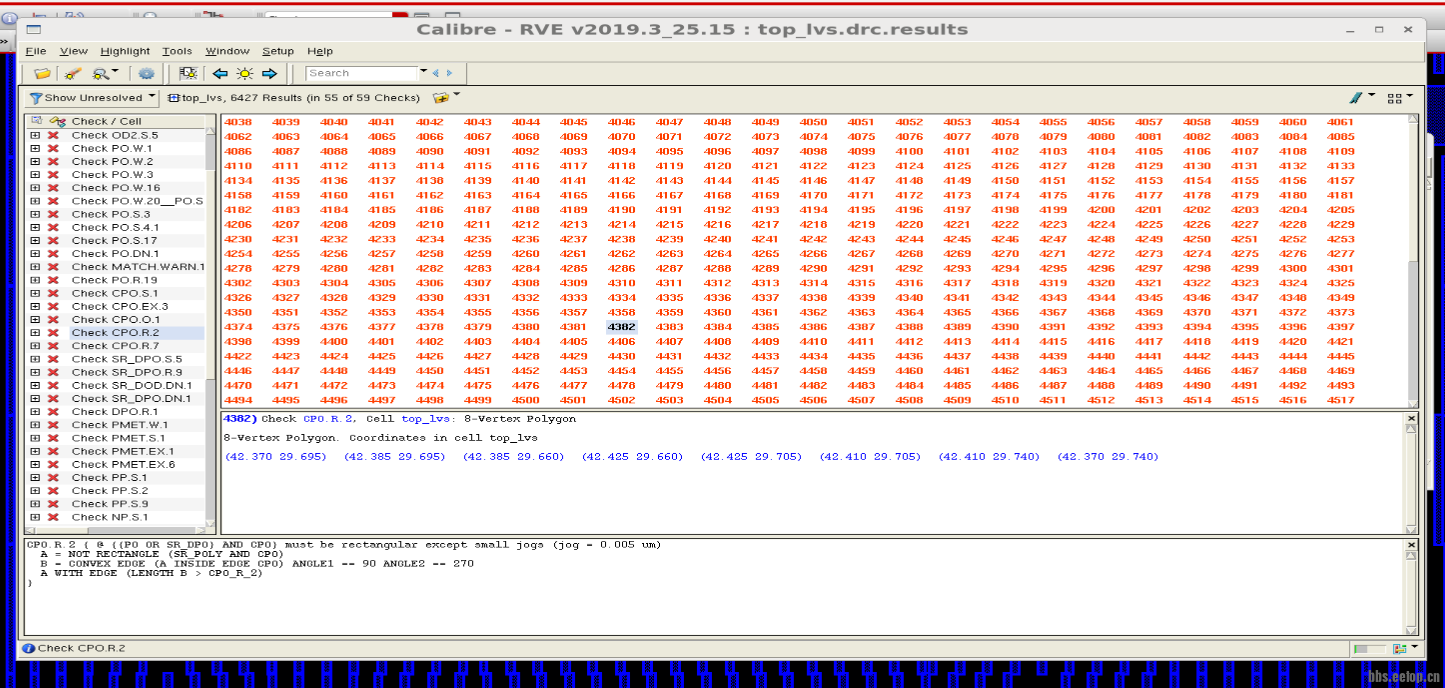
Task: Go to previous result with left arrow
Action: click(x=220, y=73)
